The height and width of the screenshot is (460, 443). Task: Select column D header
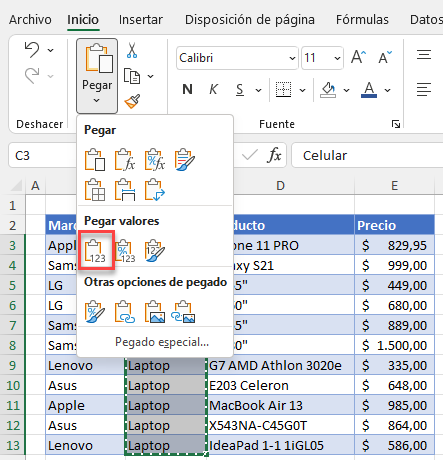point(281,186)
